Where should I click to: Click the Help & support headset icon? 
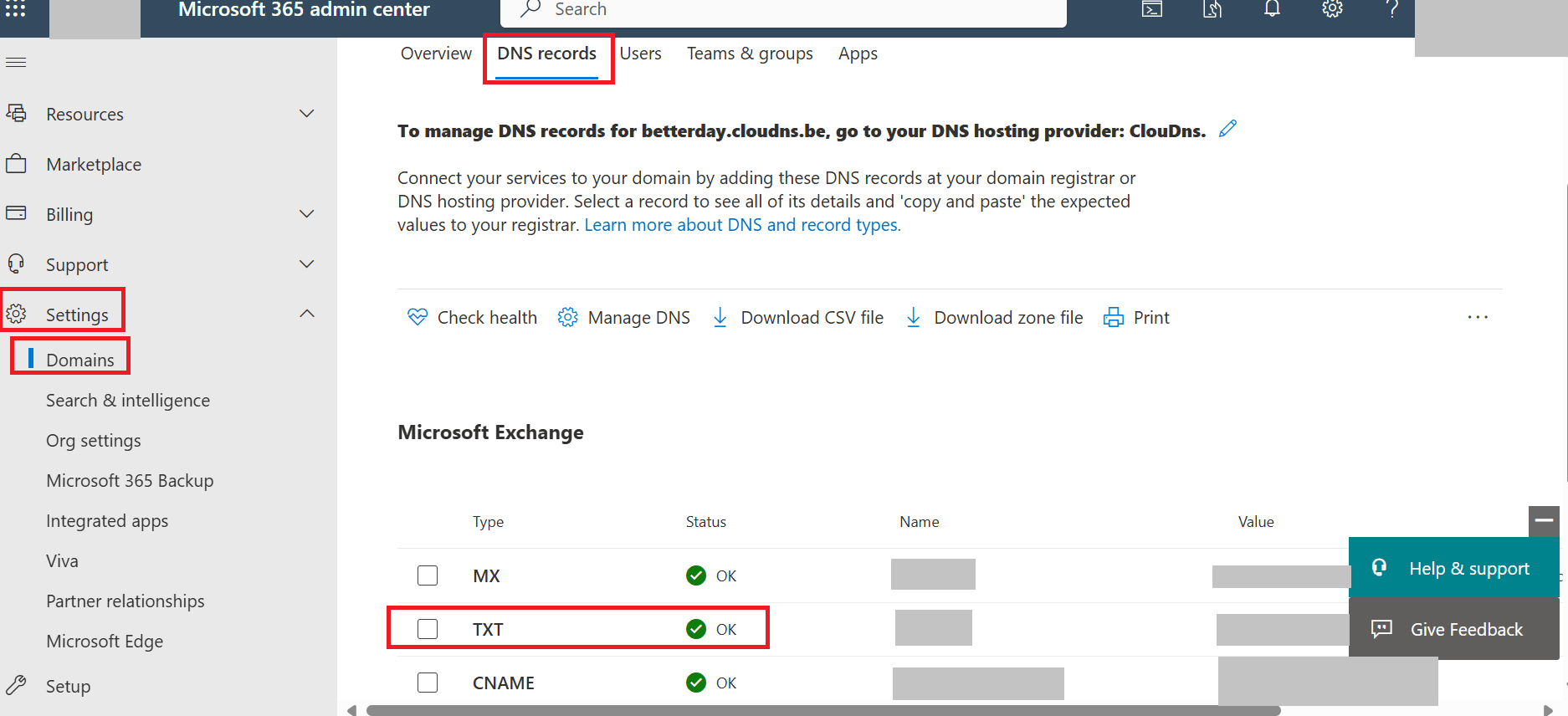tap(1380, 567)
